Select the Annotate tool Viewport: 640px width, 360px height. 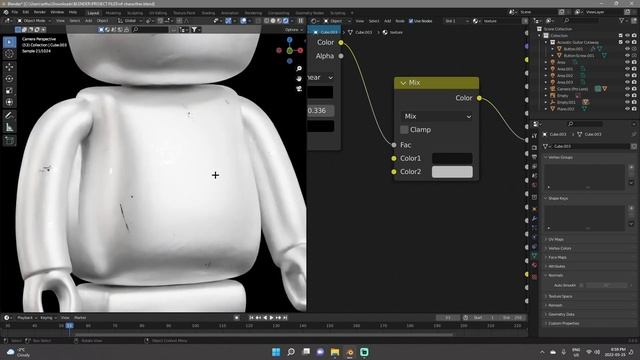[9, 116]
